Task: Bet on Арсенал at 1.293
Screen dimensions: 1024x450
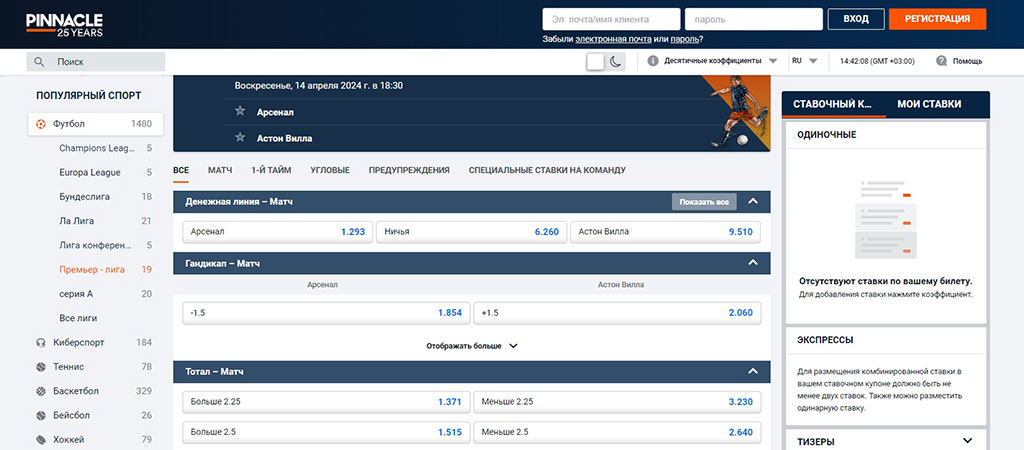Action: (x=278, y=232)
